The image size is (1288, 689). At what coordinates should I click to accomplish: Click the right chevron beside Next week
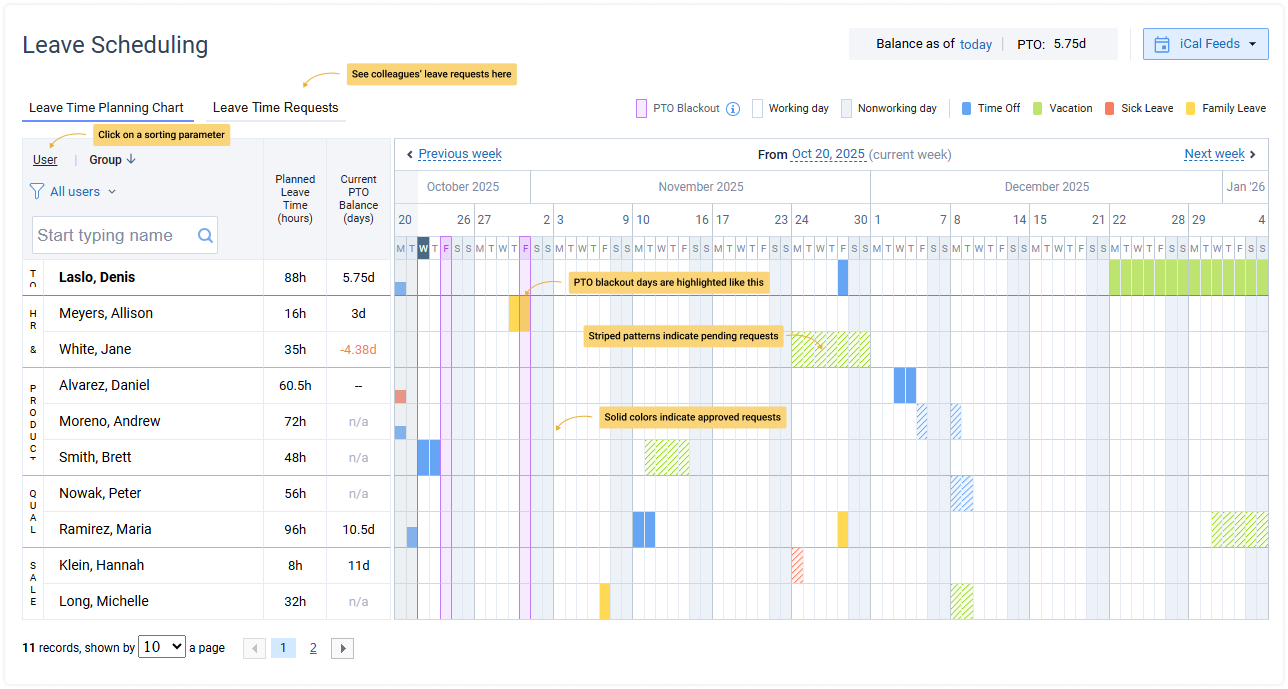pos(1254,154)
